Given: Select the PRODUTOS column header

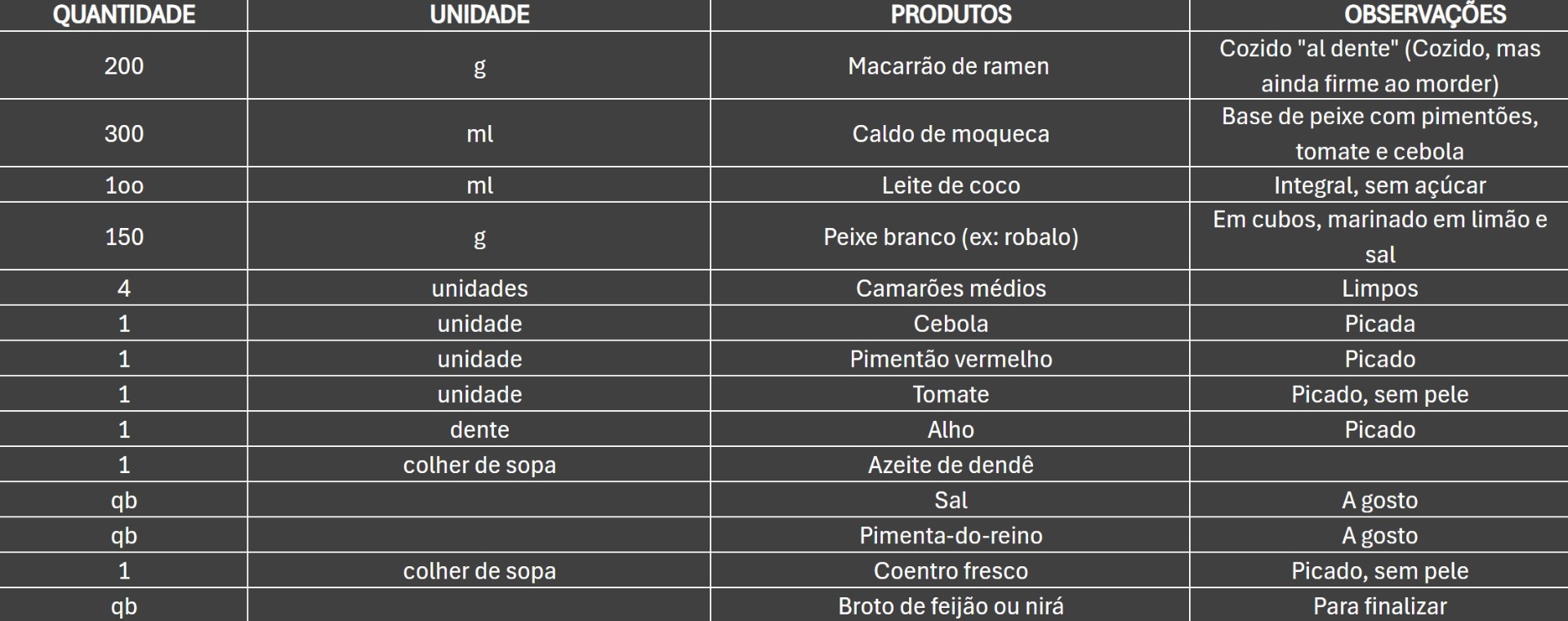Looking at the screenshot, I should (x=951, y=15).
